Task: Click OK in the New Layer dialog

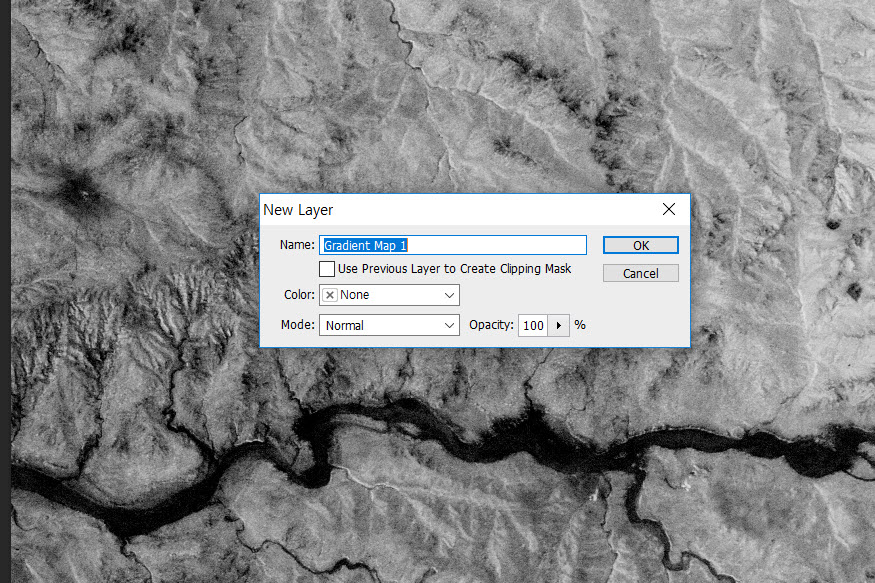Action: click(641, 245)
